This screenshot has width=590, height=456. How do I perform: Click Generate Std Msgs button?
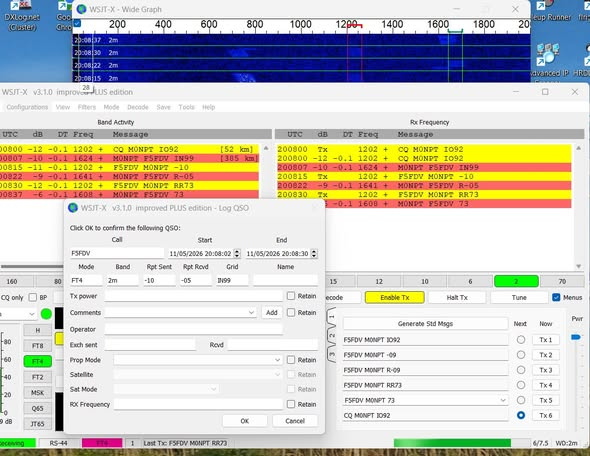click(x=425, y=324)
